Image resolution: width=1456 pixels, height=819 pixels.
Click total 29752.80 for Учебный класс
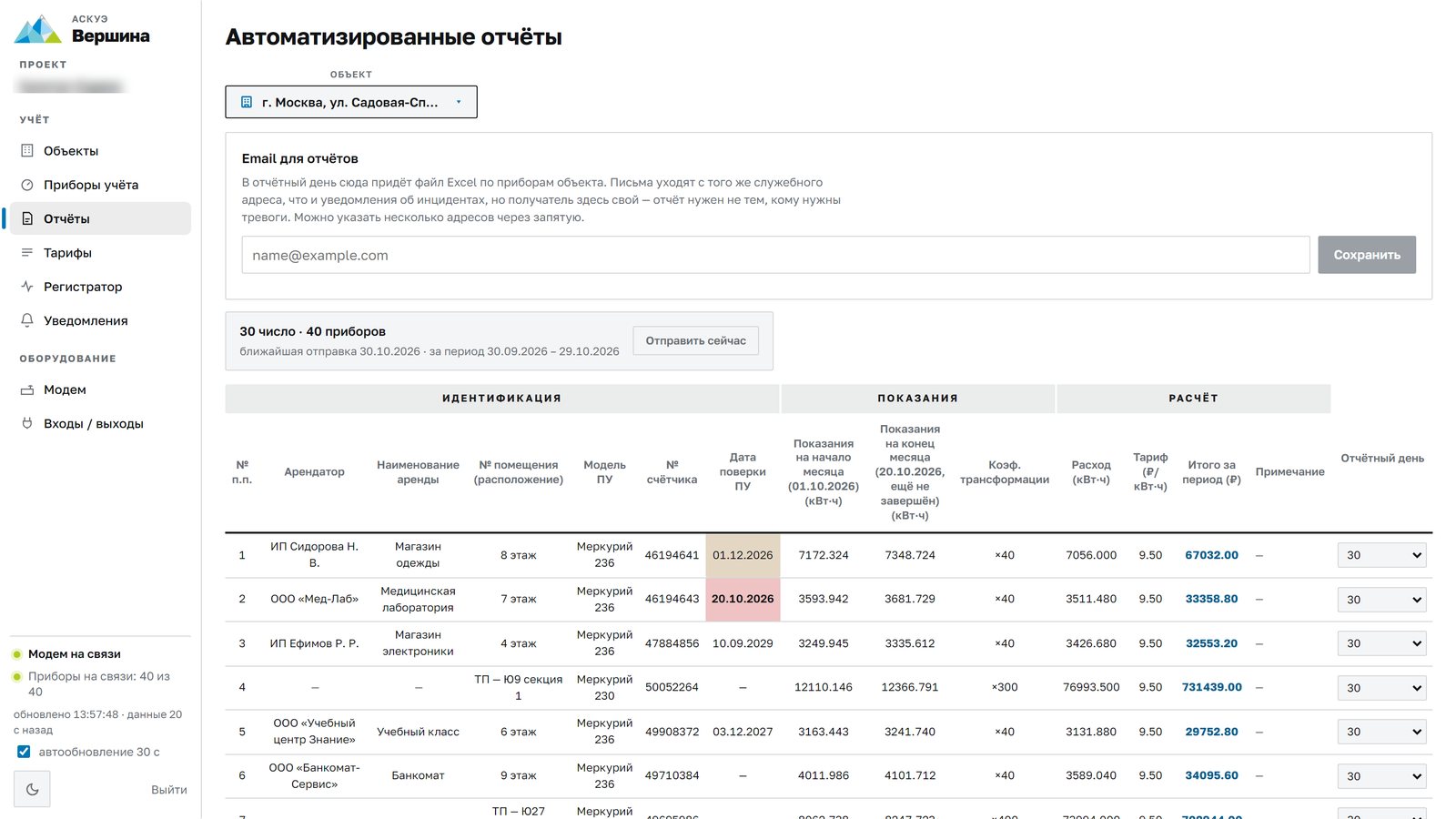pos(1211,732)
